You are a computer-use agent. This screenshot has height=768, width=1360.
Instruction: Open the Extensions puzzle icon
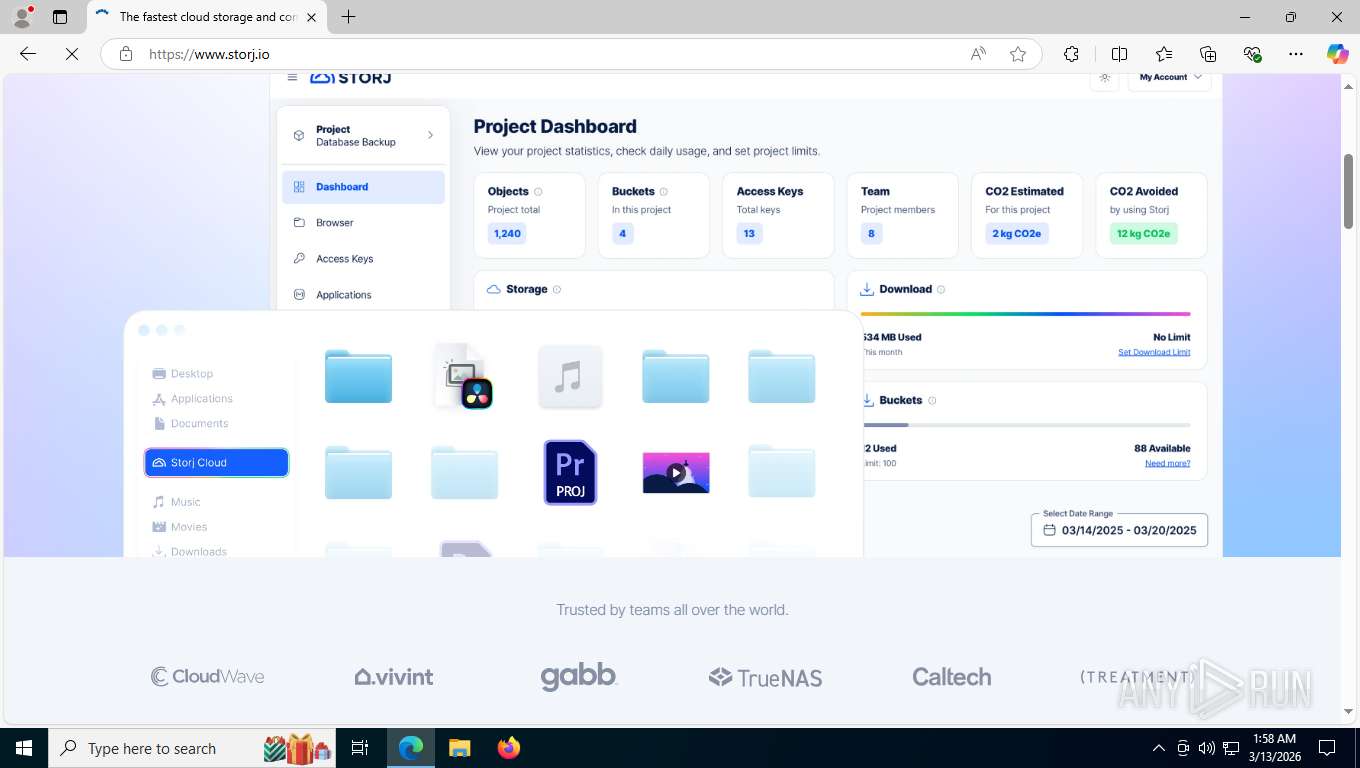[1071, 54]
